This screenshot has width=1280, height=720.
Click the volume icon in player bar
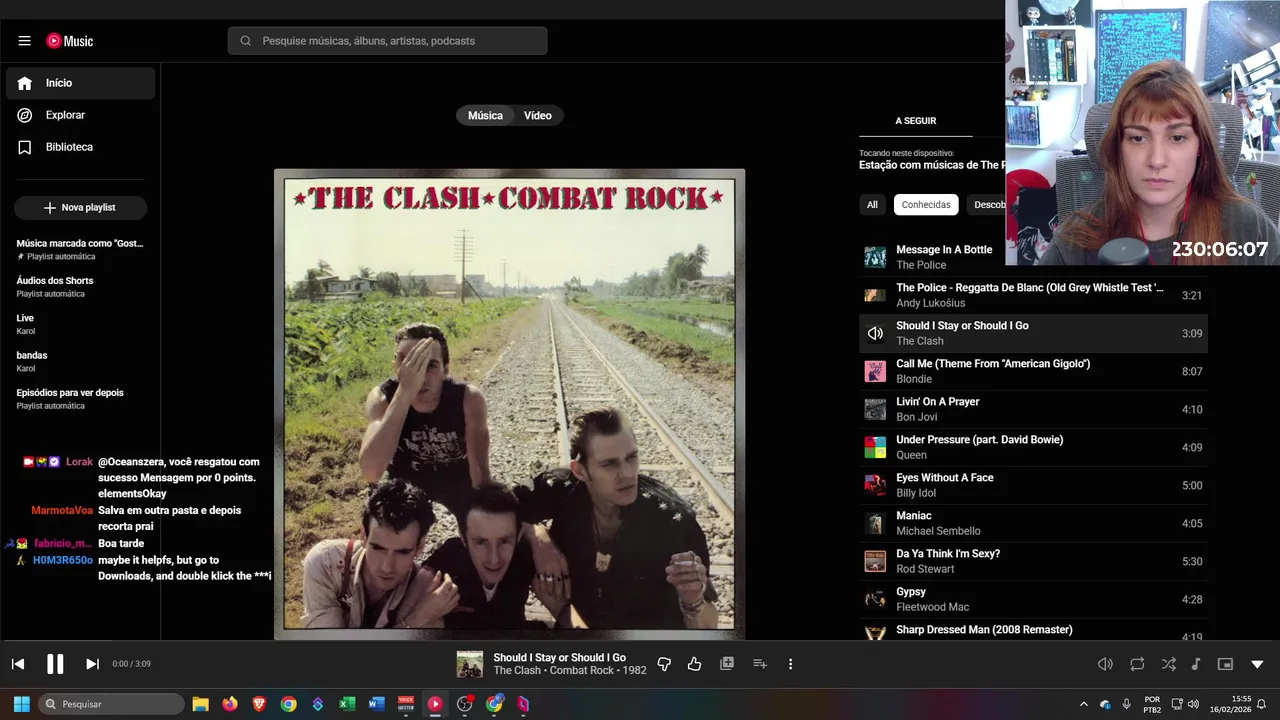tap(1105, 664)
